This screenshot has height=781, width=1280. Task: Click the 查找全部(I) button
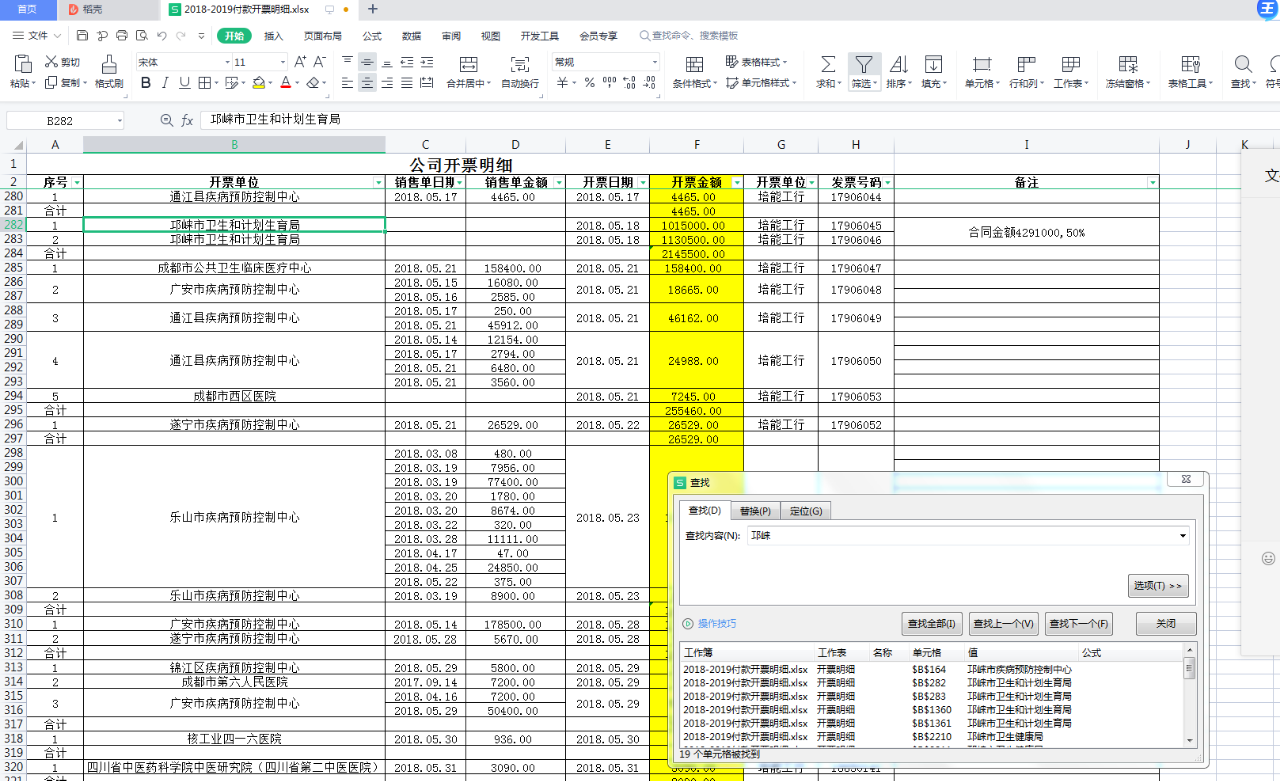(x=932, y=624)
